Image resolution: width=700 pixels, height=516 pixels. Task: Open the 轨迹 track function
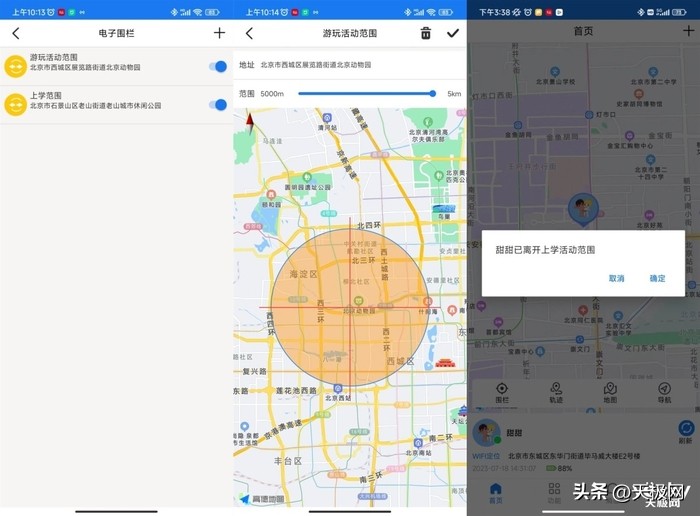point(556,393)
